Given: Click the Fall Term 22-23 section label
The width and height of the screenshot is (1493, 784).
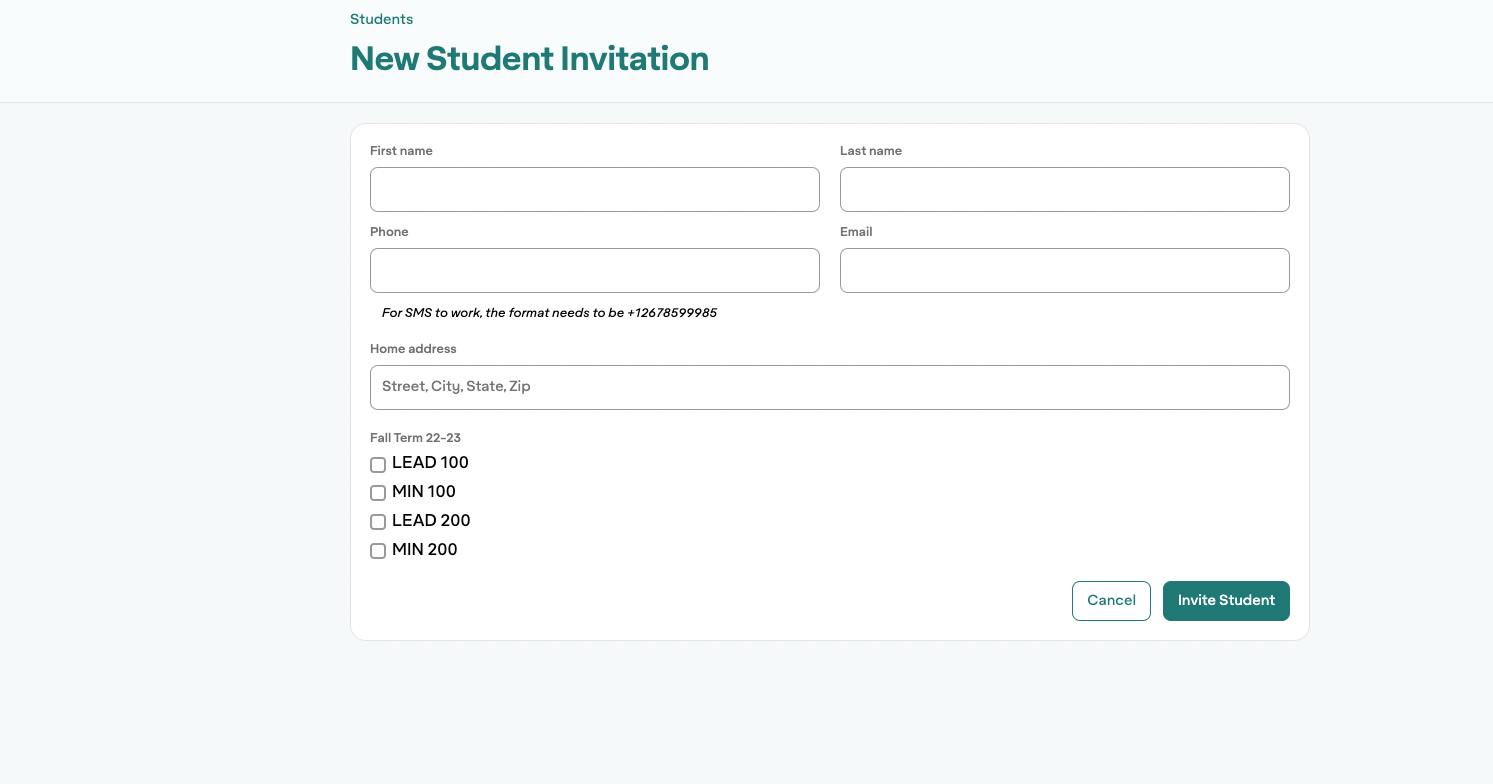Looking at the screenshot, I should (415, 438).
